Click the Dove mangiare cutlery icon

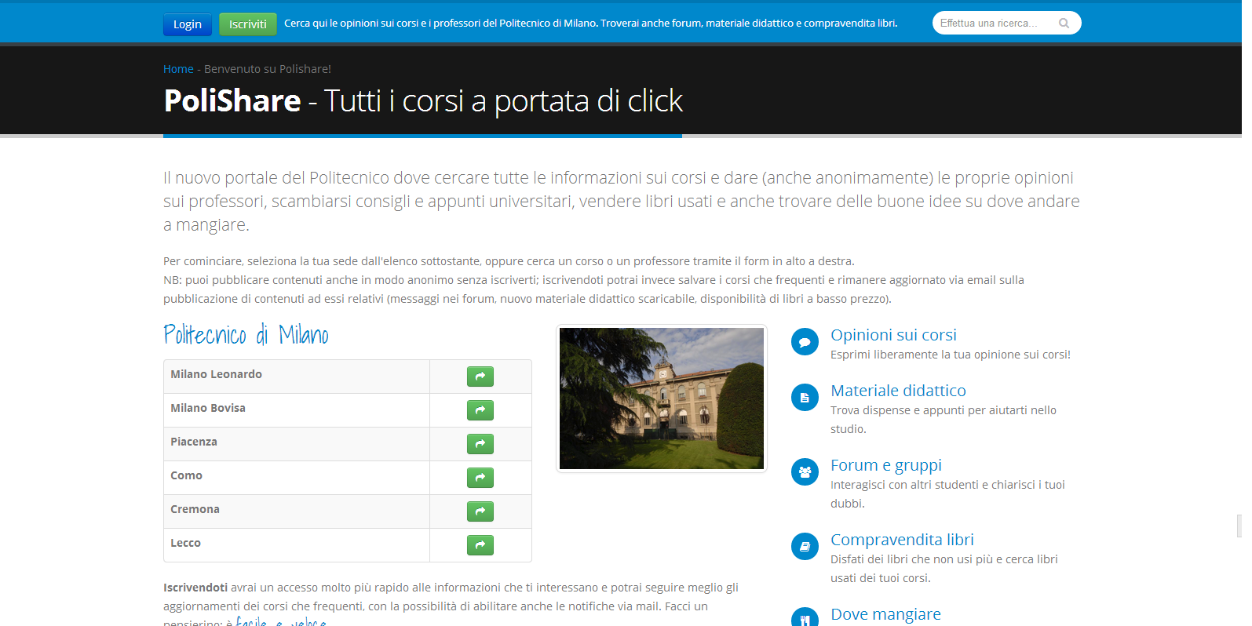pos(805,619)
